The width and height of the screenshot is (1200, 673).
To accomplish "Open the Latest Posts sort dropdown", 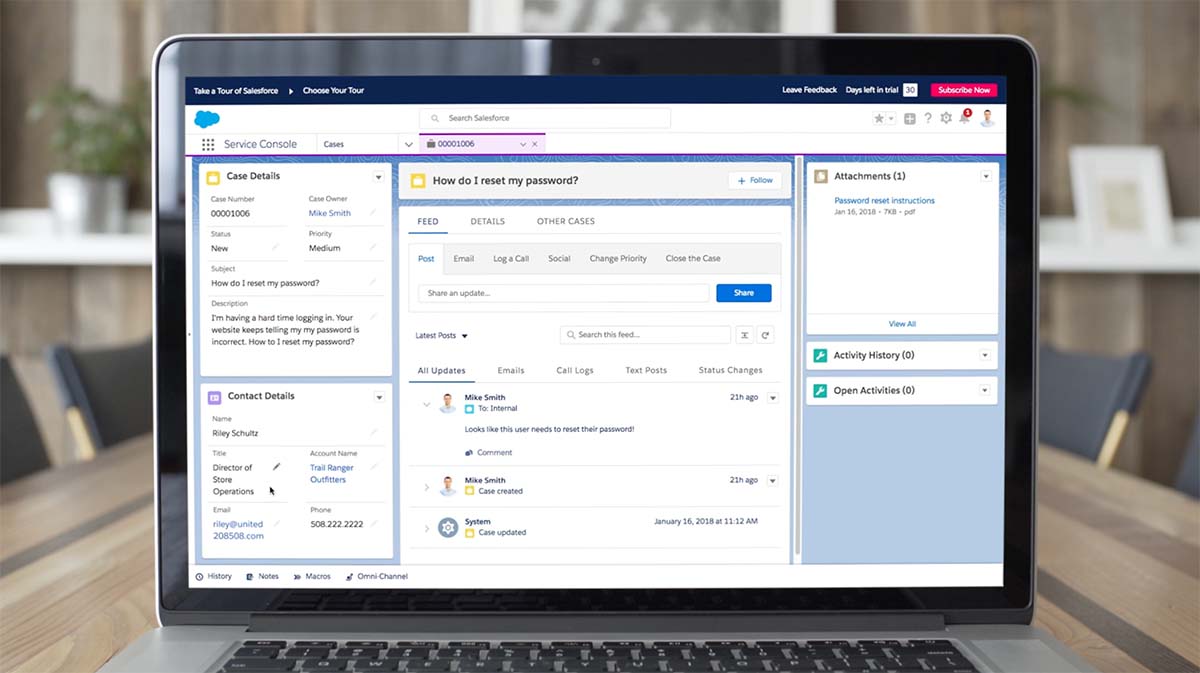I will tap(442, 336).
